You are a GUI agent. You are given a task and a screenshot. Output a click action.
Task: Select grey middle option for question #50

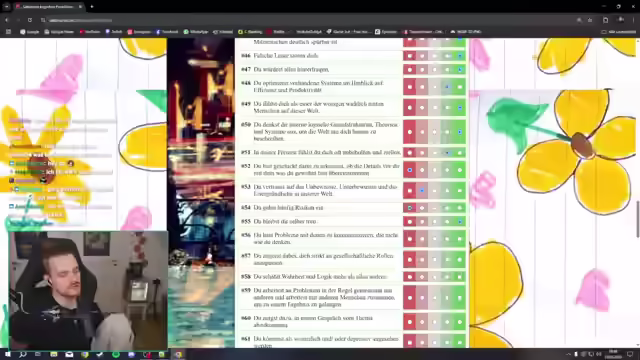point(435,132)
